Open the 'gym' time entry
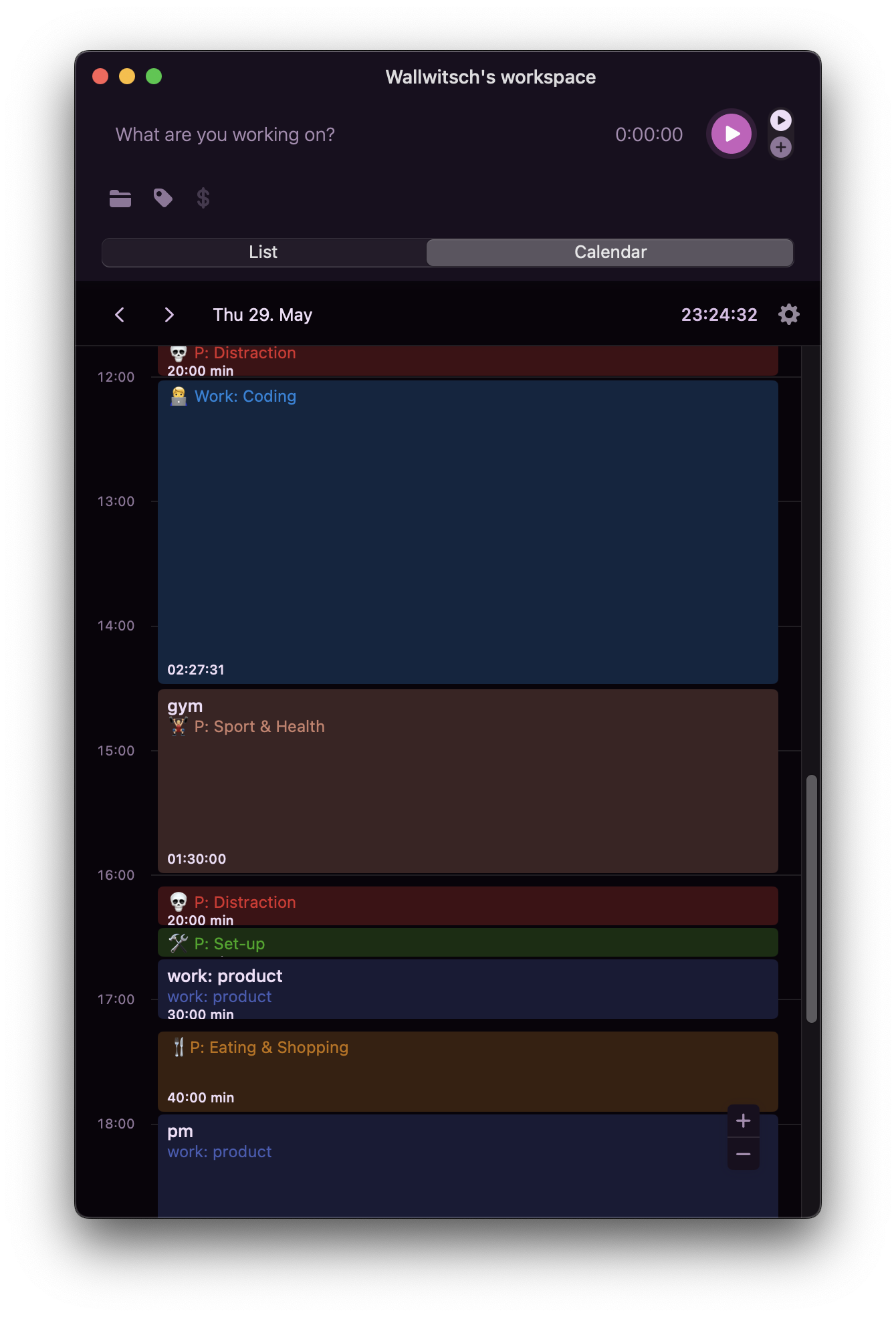 click(x=468, y=781)
